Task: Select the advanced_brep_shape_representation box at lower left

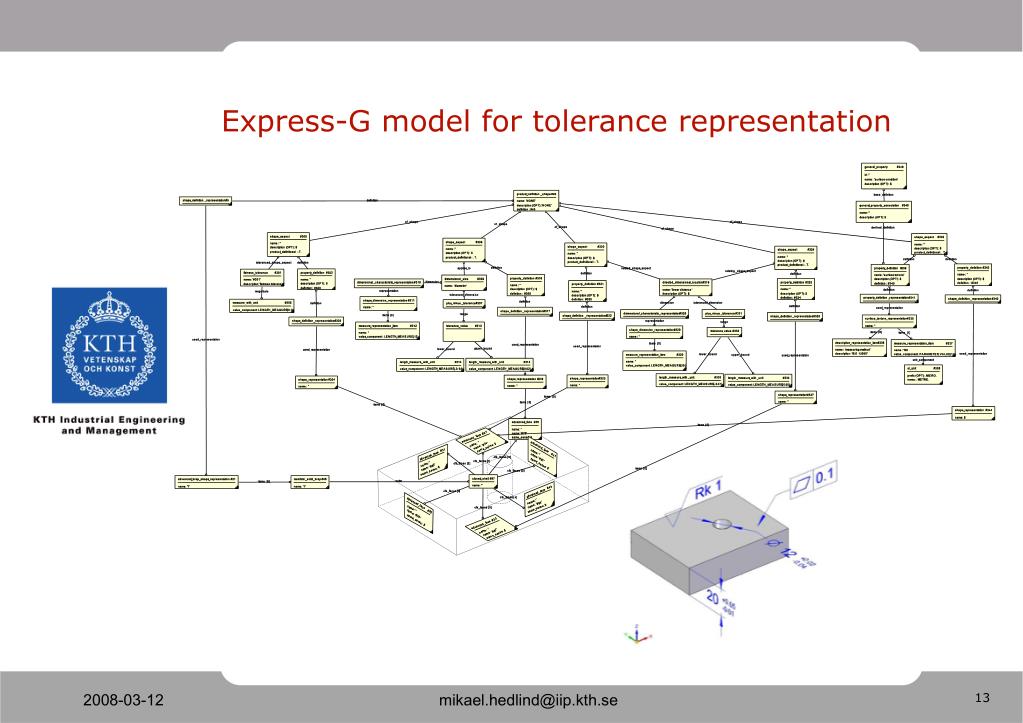Action: click(207, 482)
